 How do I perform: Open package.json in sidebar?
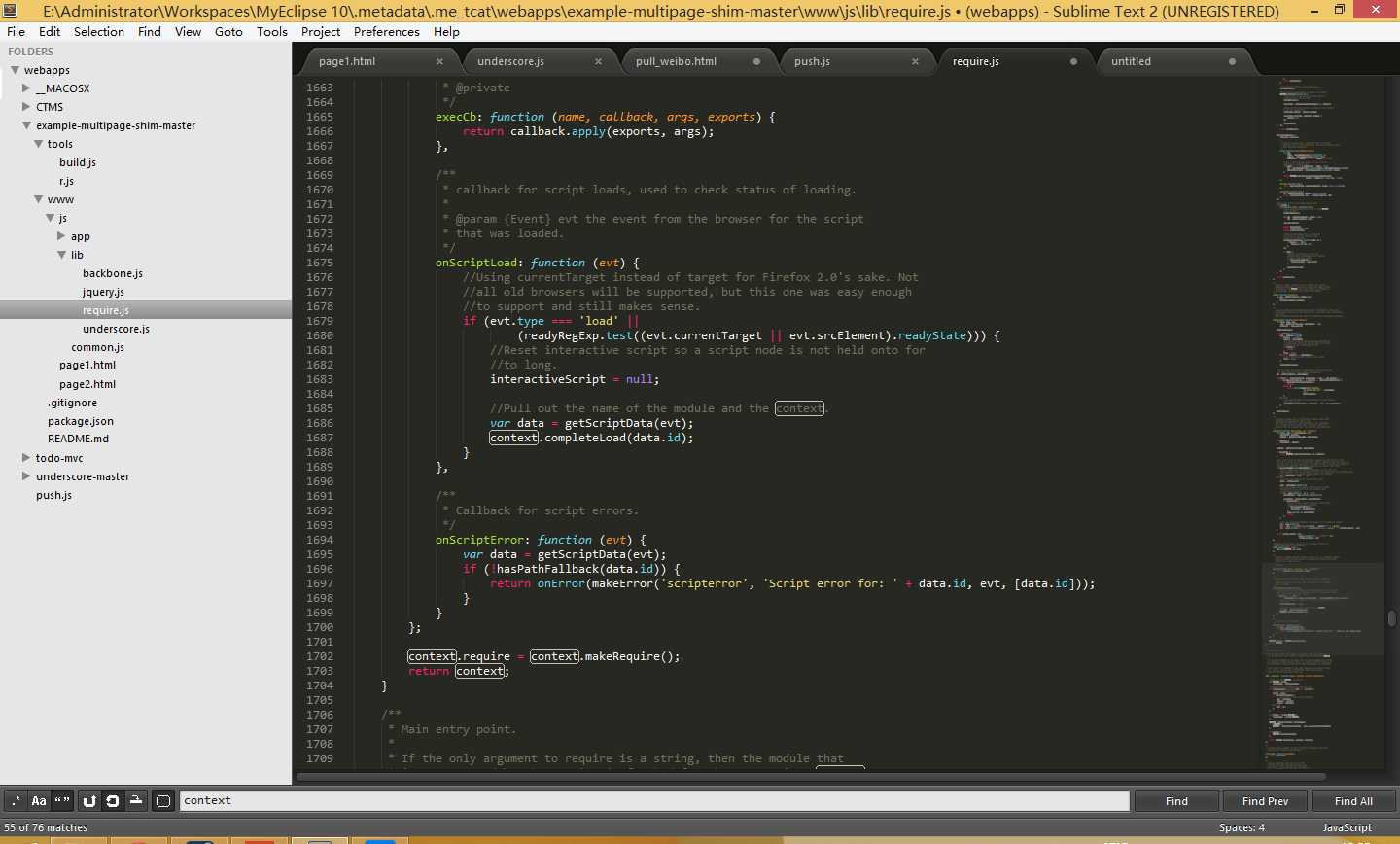point(81,421)
